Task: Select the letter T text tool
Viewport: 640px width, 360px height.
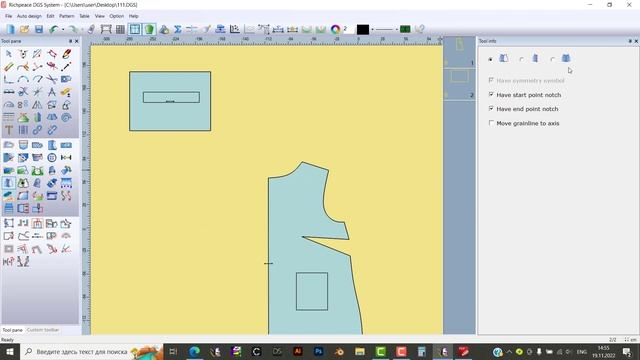Action: 9,130
